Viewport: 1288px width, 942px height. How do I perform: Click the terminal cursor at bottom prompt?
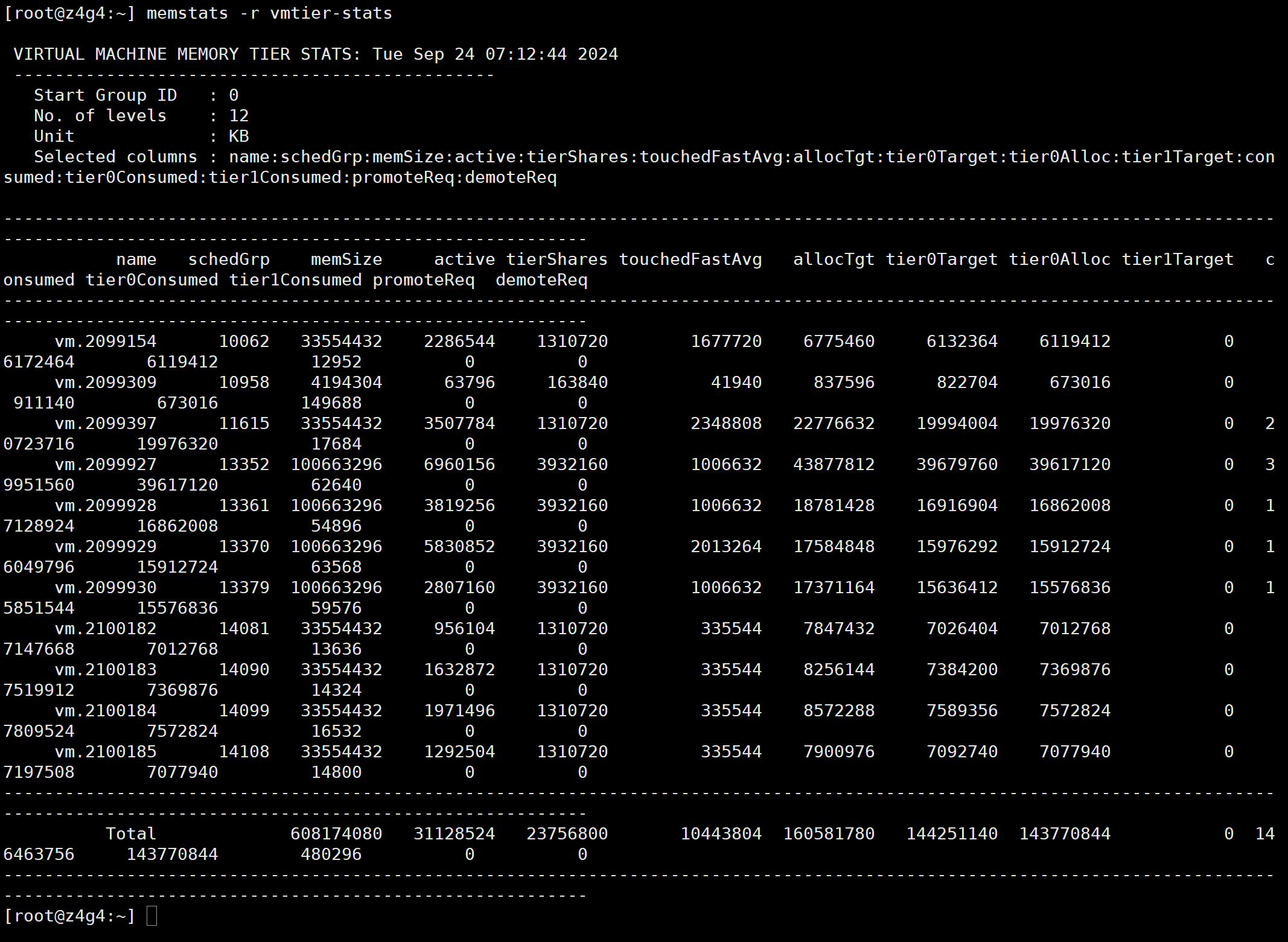(x=152, y=915)
